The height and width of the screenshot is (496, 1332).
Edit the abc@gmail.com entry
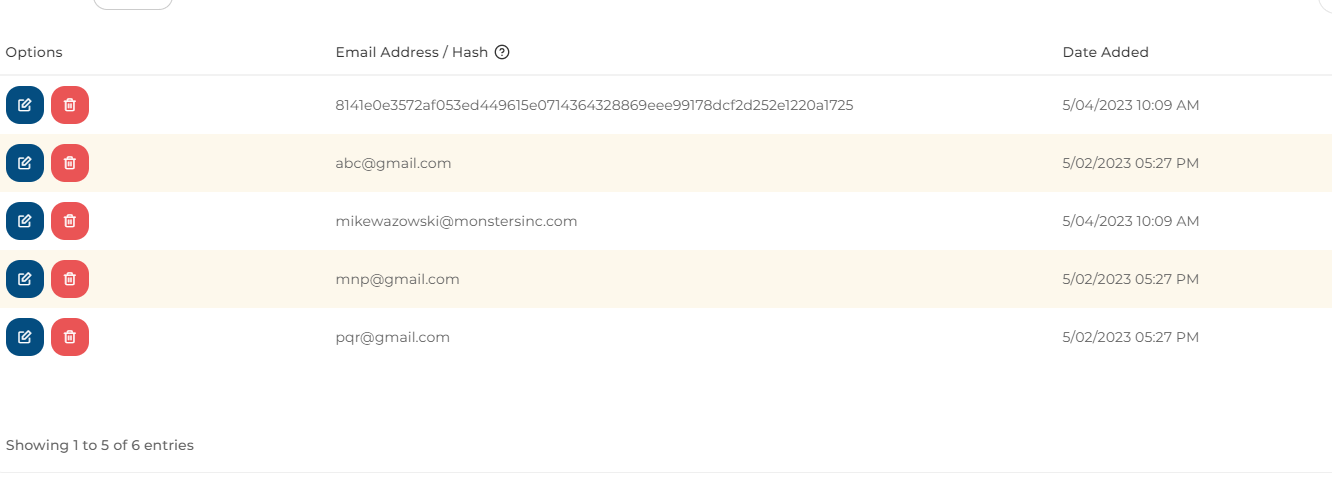pyautogui.click(x=25, y=163)
